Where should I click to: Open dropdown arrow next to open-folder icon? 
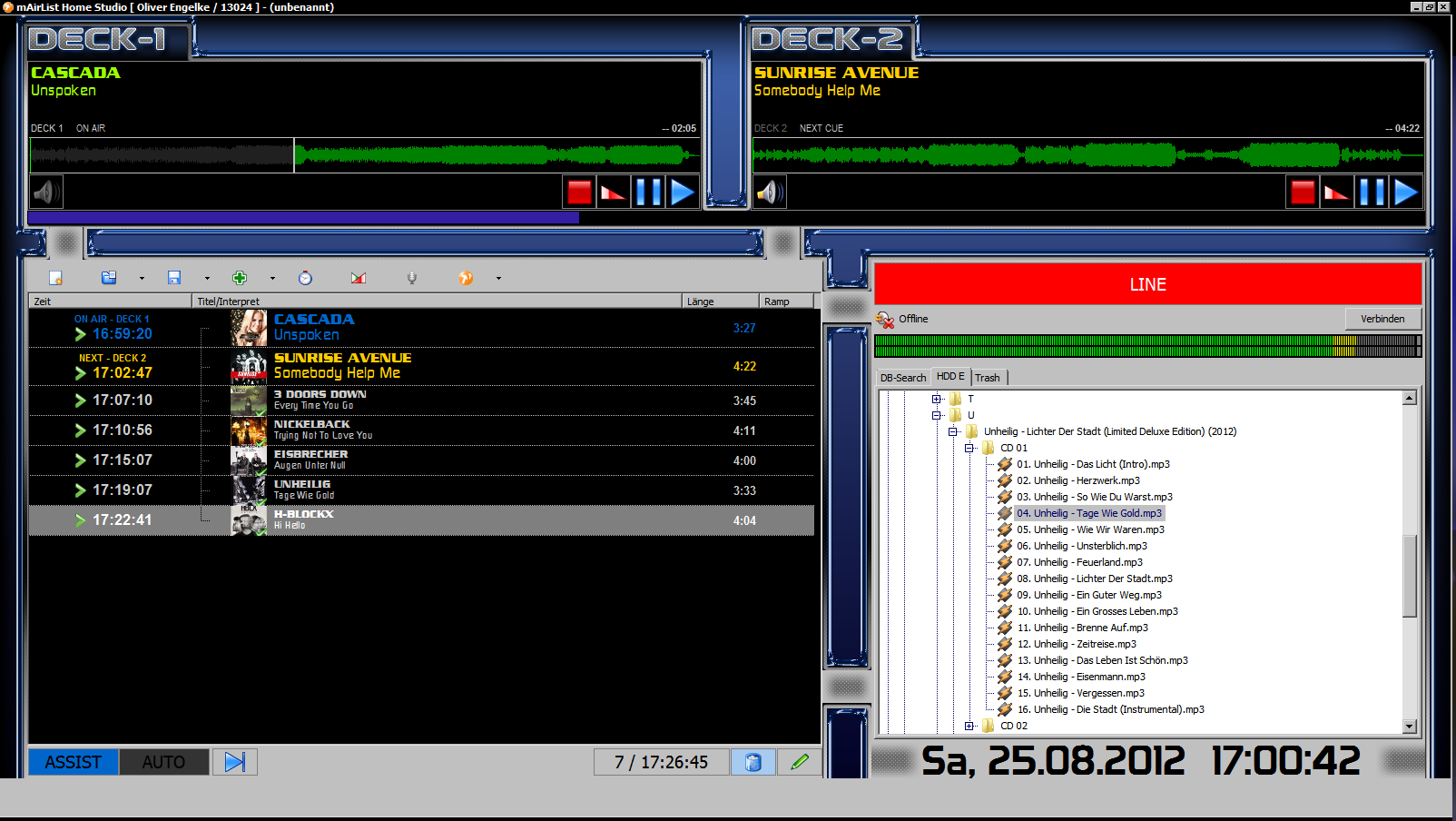pyautogui.click(x=142, y=279)
